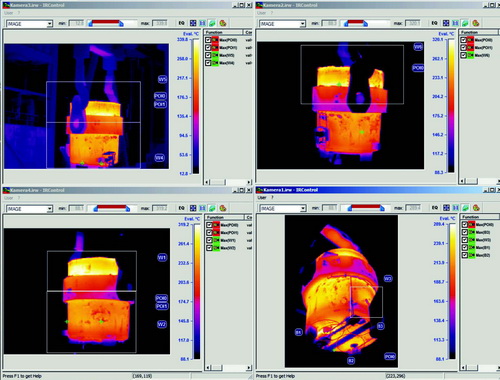Click the red temperature range slider in Kamera2
Image resolution: width=500 pixels, height=380 pixels.
pyautogui.click(x=356, y=22)
